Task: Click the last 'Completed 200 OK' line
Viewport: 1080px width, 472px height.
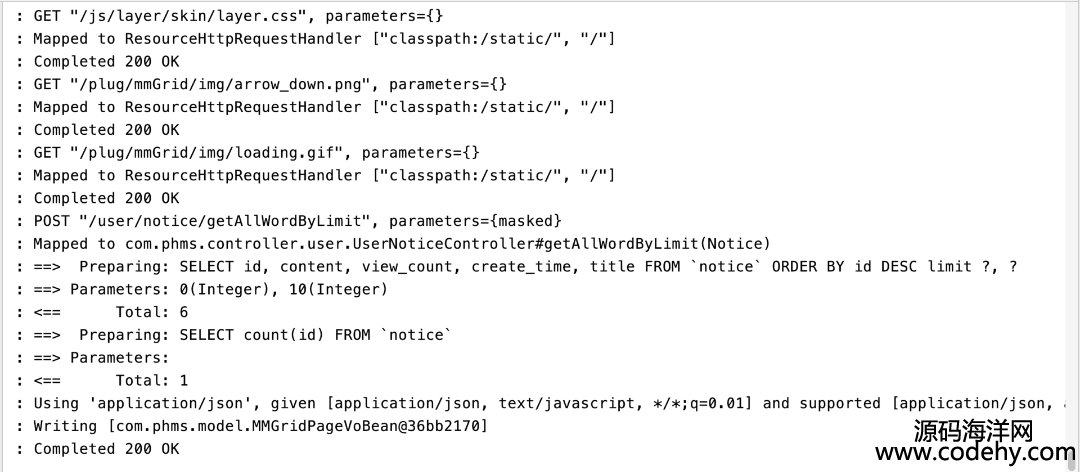Action: [98, 449]
